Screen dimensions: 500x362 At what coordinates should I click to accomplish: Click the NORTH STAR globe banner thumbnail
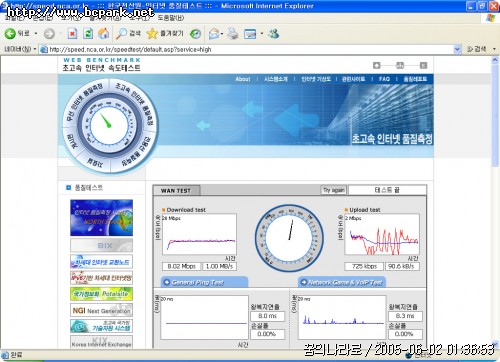tap(101, 218)
